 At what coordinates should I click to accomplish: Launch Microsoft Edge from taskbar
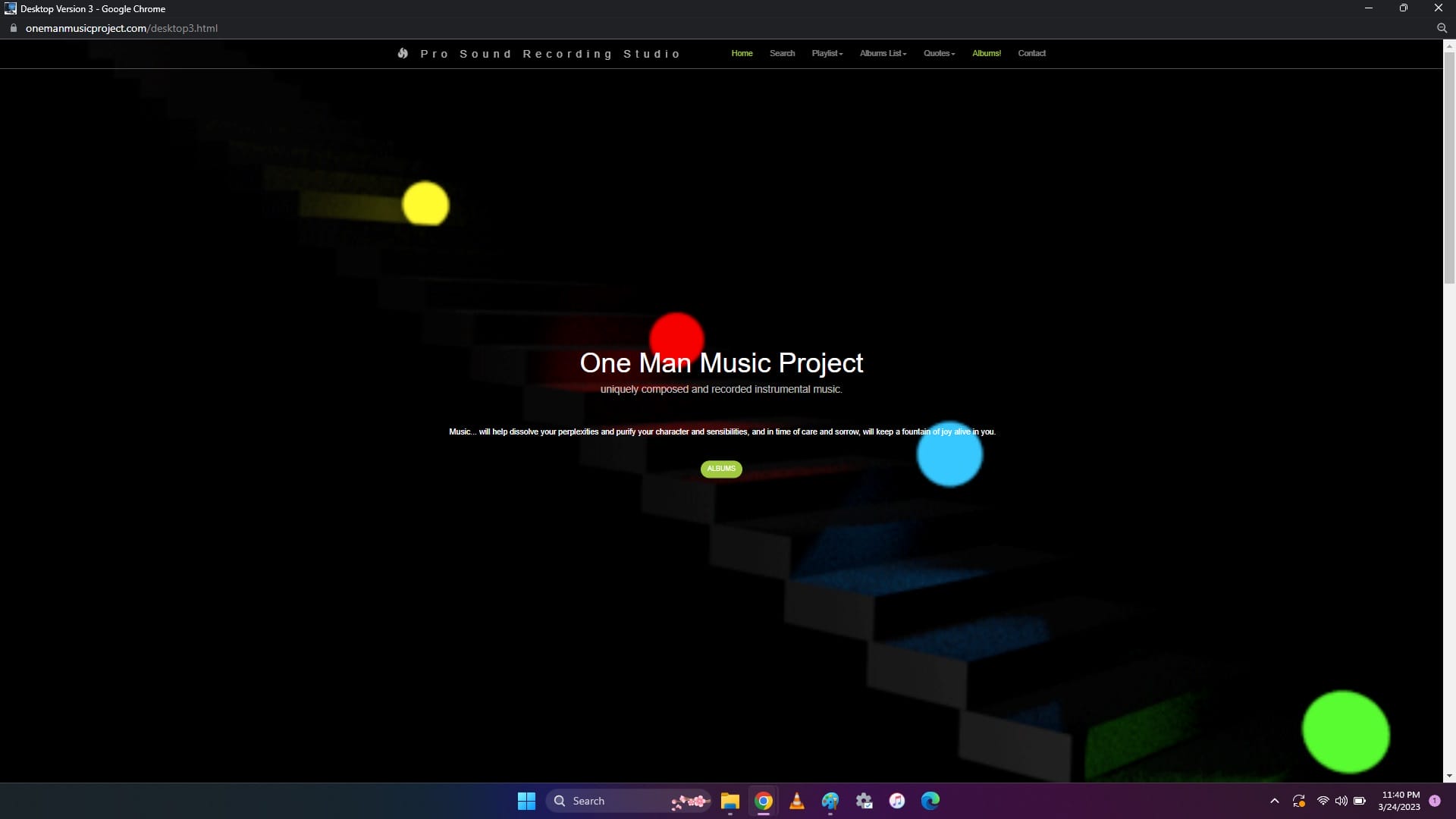(930, 801)
